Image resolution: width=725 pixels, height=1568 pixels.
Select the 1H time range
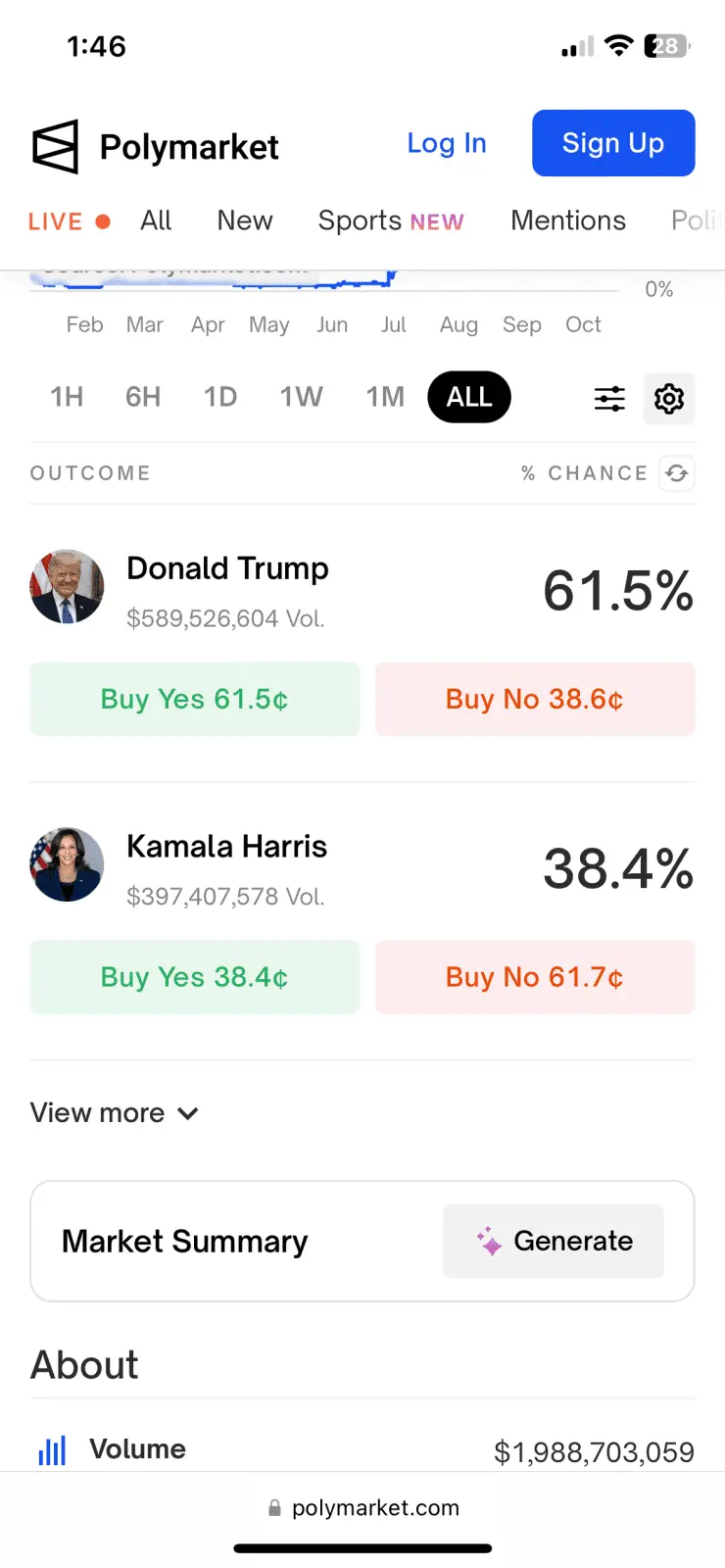(x=67, y=397)
